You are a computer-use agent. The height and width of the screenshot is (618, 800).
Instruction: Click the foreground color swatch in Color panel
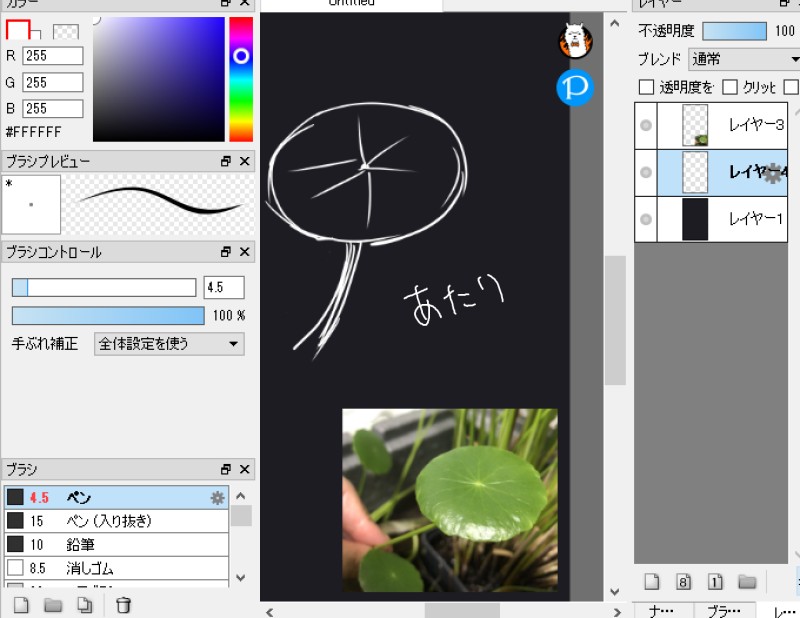click(x=17, y=30)
